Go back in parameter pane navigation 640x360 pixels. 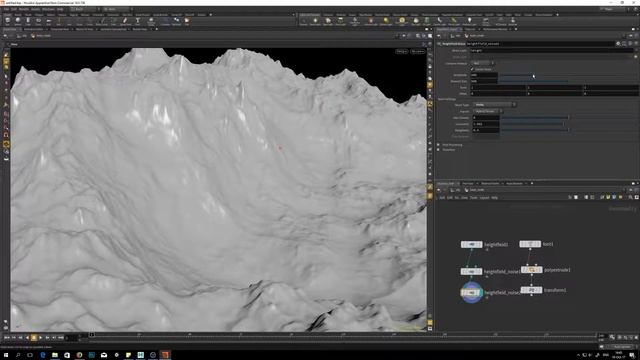click(439, 36)
